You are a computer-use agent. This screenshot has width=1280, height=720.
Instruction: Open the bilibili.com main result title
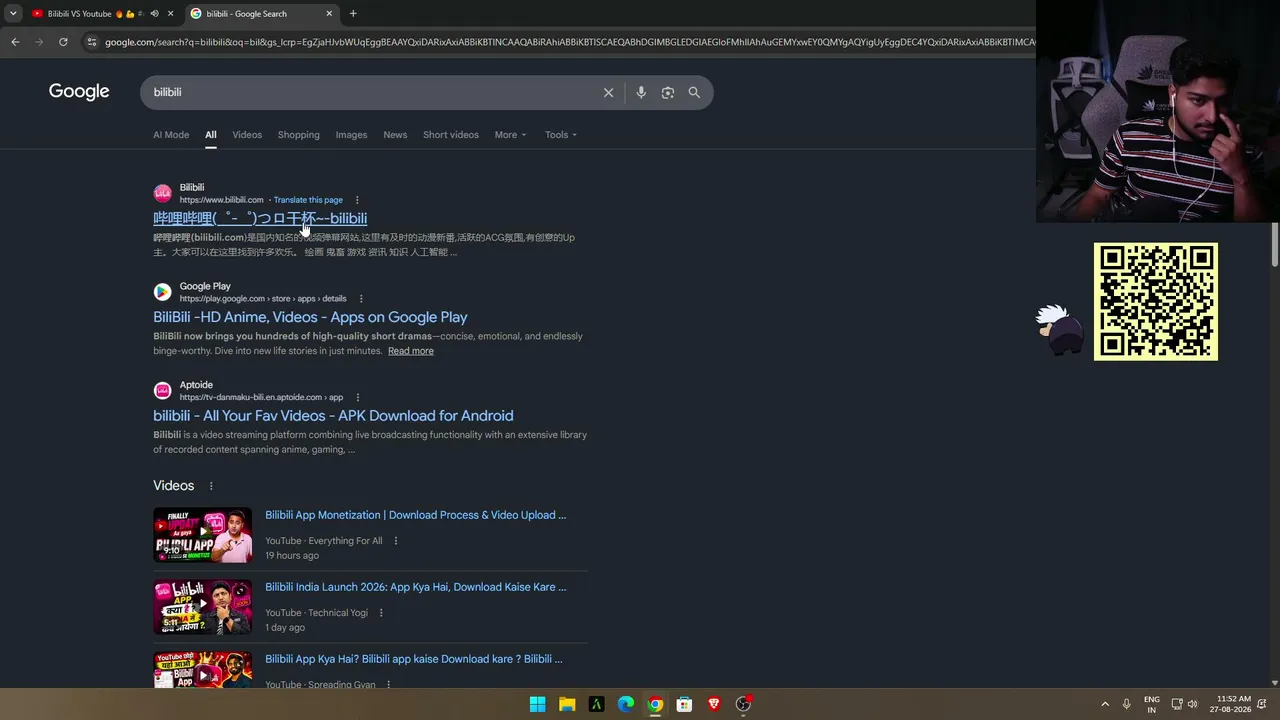(x=260, y=218)
